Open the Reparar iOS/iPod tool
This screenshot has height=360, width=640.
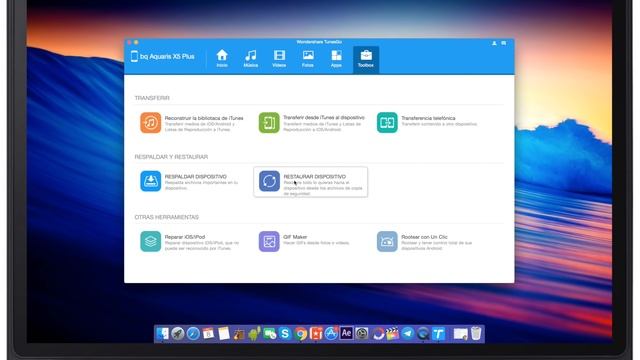(190, 242)
